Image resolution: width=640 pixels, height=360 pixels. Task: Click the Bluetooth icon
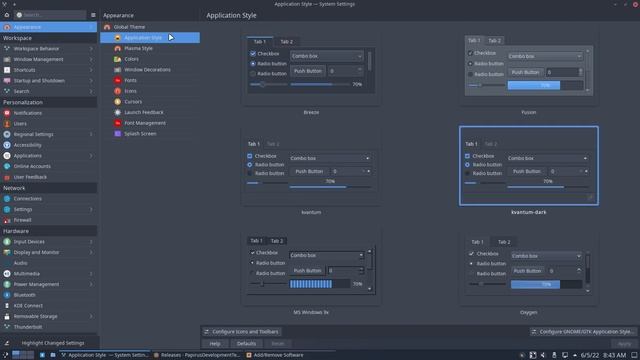pos(7,295)
